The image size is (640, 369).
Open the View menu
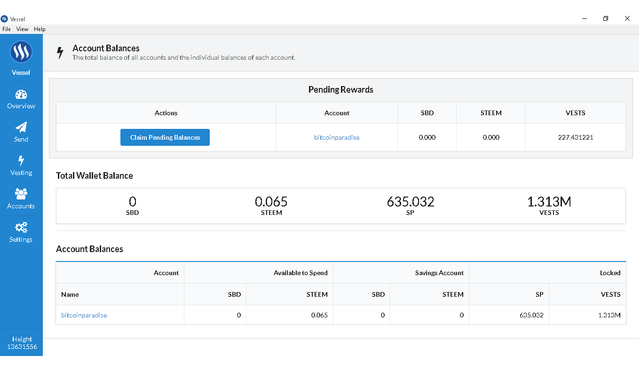(22, 29)
